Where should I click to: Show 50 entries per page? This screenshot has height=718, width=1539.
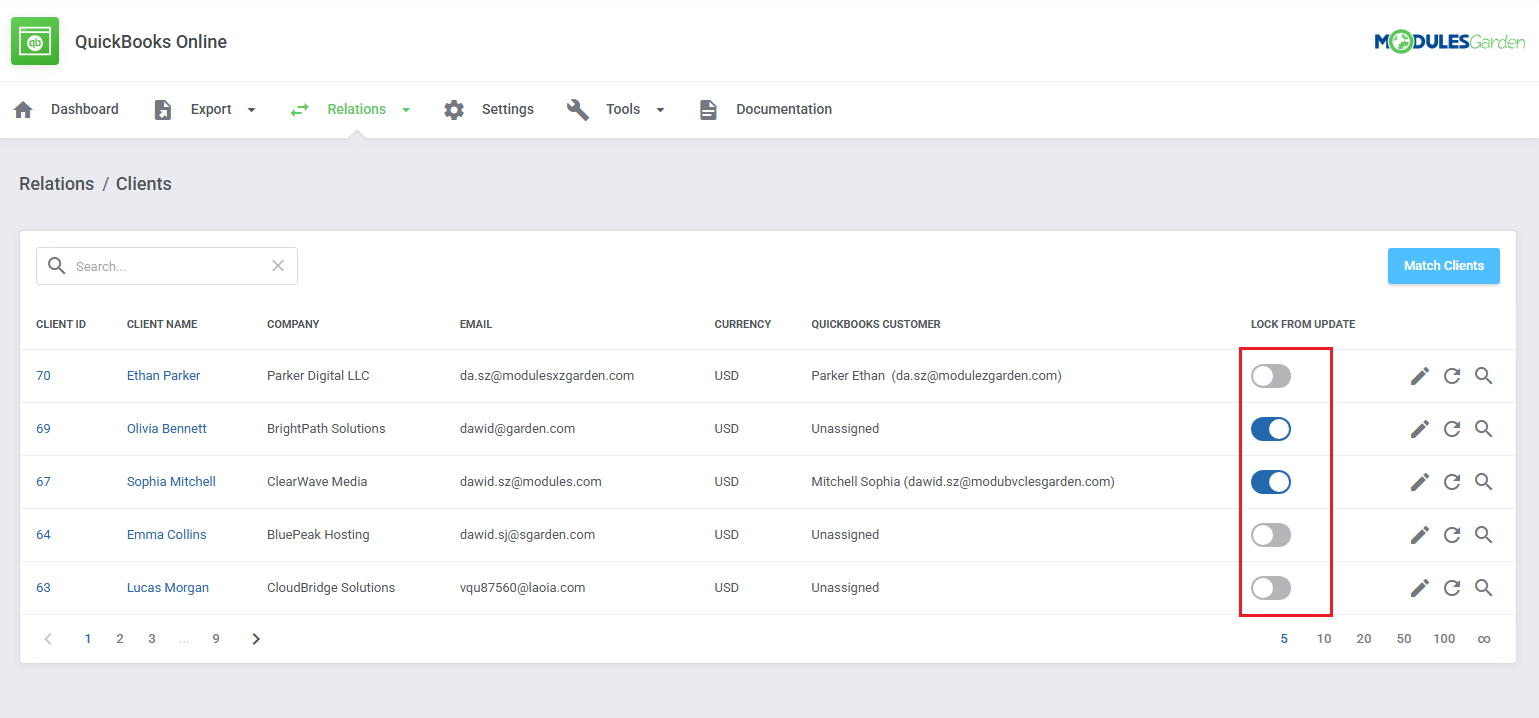tap(1404, 639)
